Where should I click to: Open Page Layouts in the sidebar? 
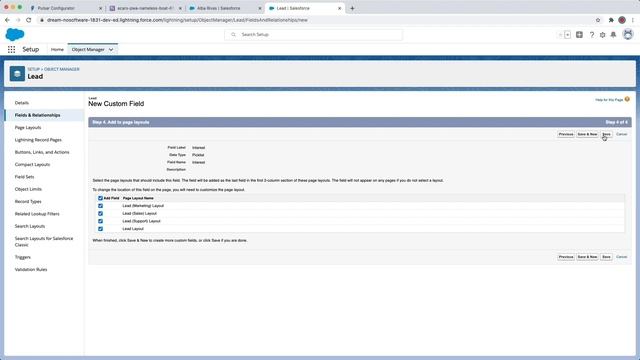(x=28, y=127)
